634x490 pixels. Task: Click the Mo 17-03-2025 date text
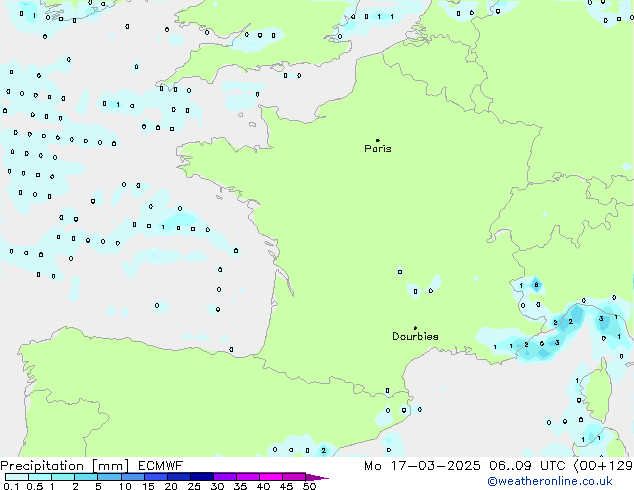[422, 466]
